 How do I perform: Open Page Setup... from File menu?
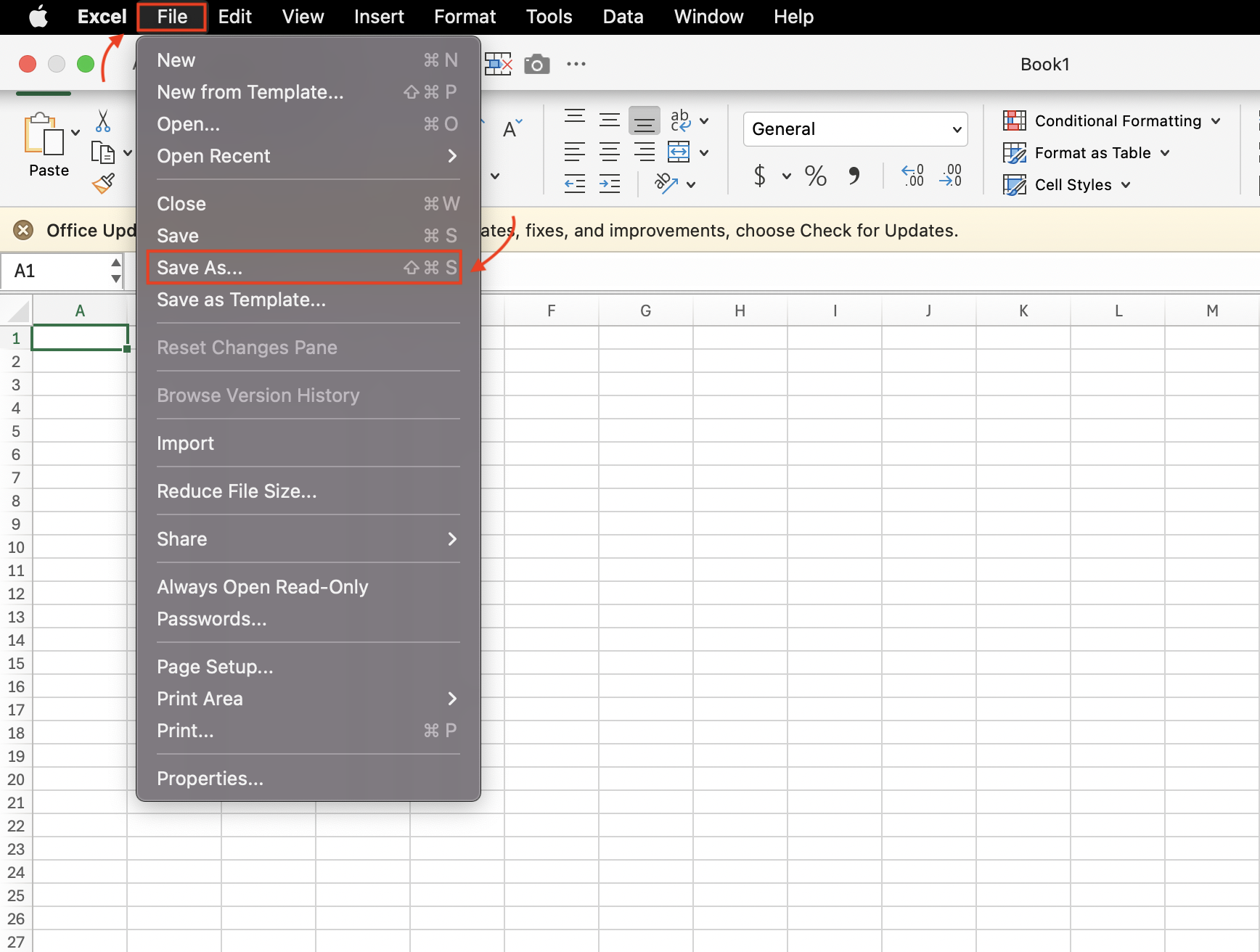click(308, 667)
